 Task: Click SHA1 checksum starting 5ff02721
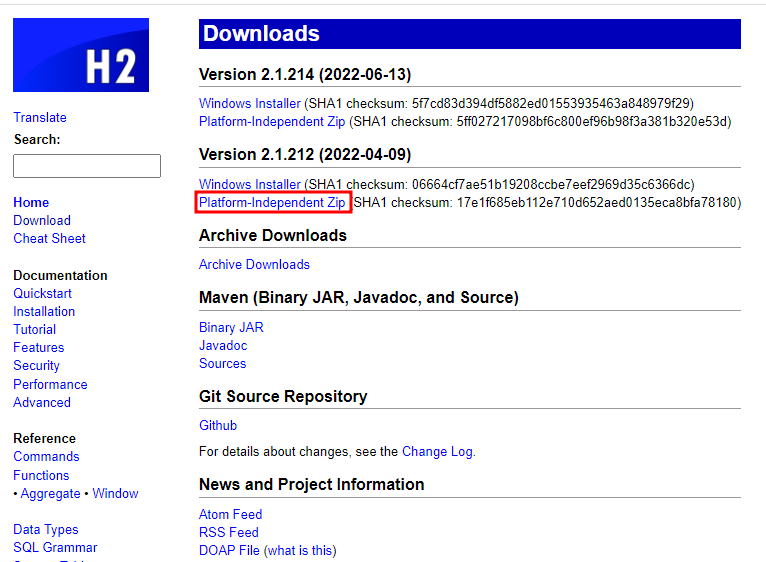click(x=592, y=121)
